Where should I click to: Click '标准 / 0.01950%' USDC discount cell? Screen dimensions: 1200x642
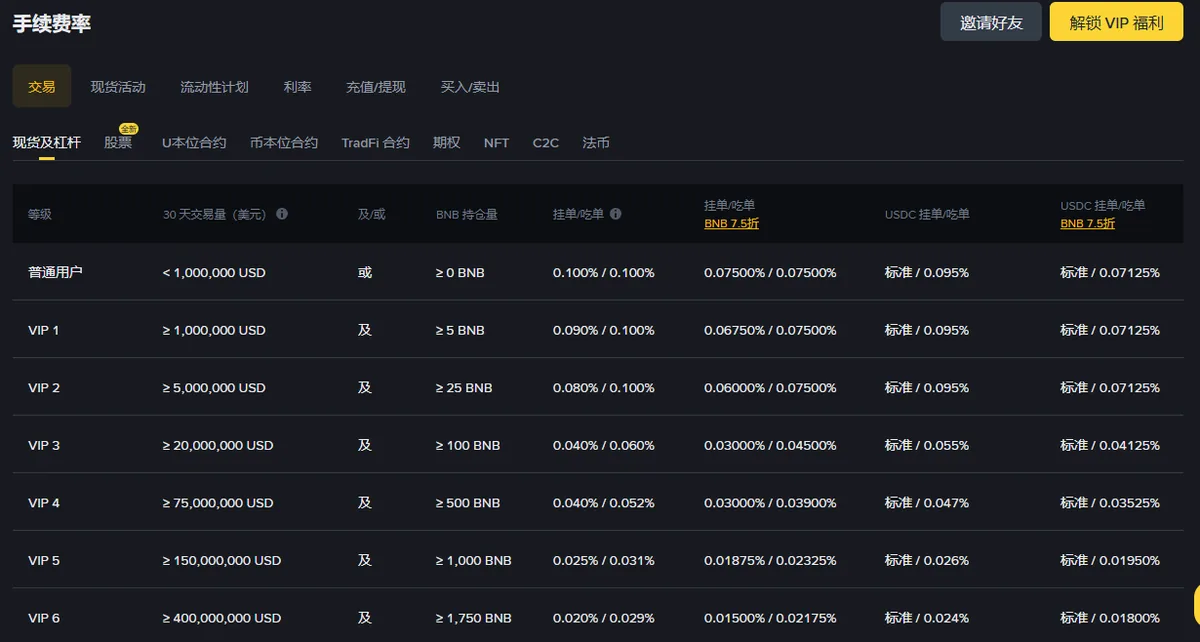click(x=1110, y=560)
